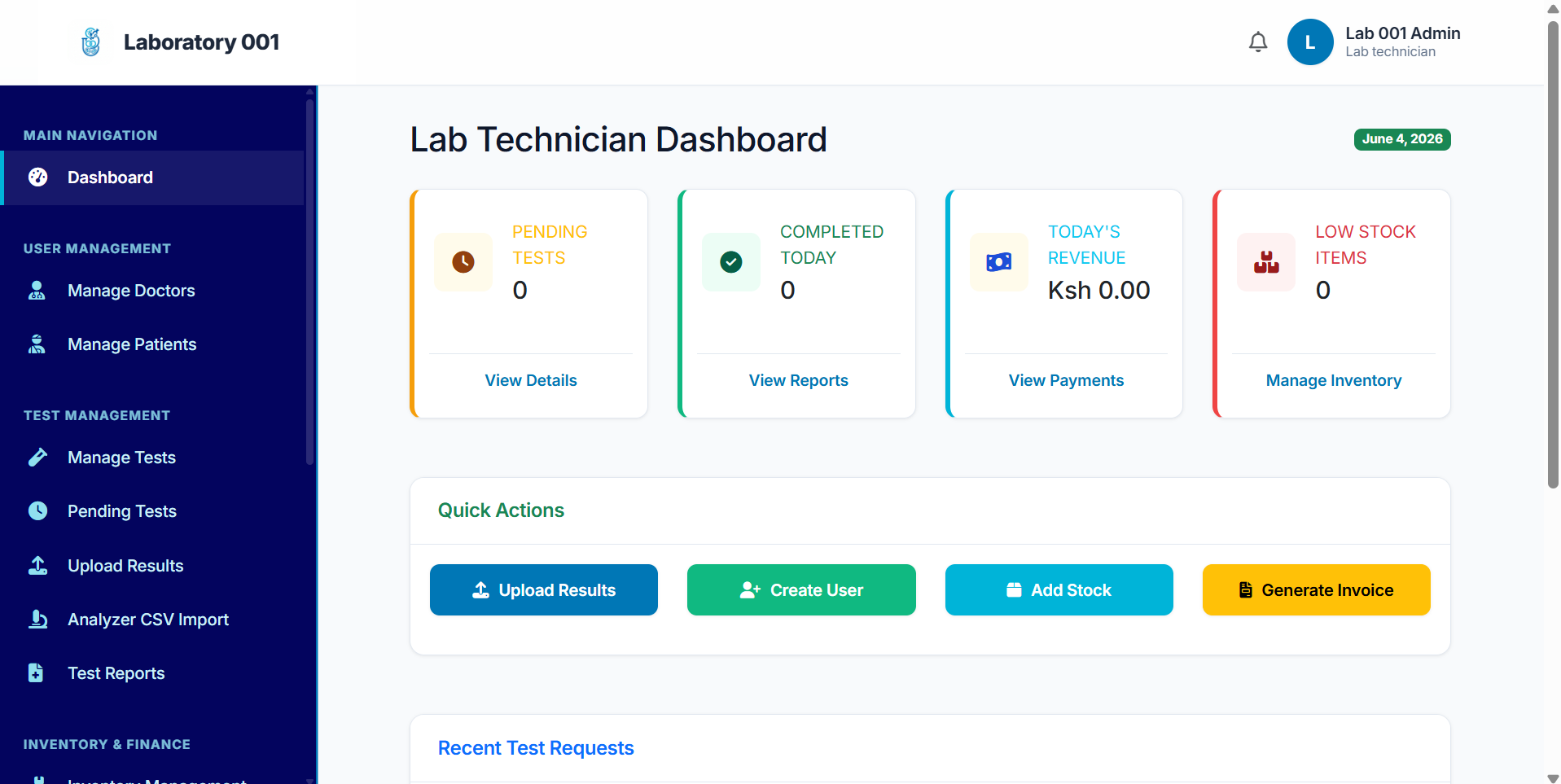This screenshot has height=784, width=1561.
Task: Open Dashboard in main navigation
Action: coord(153,177)
